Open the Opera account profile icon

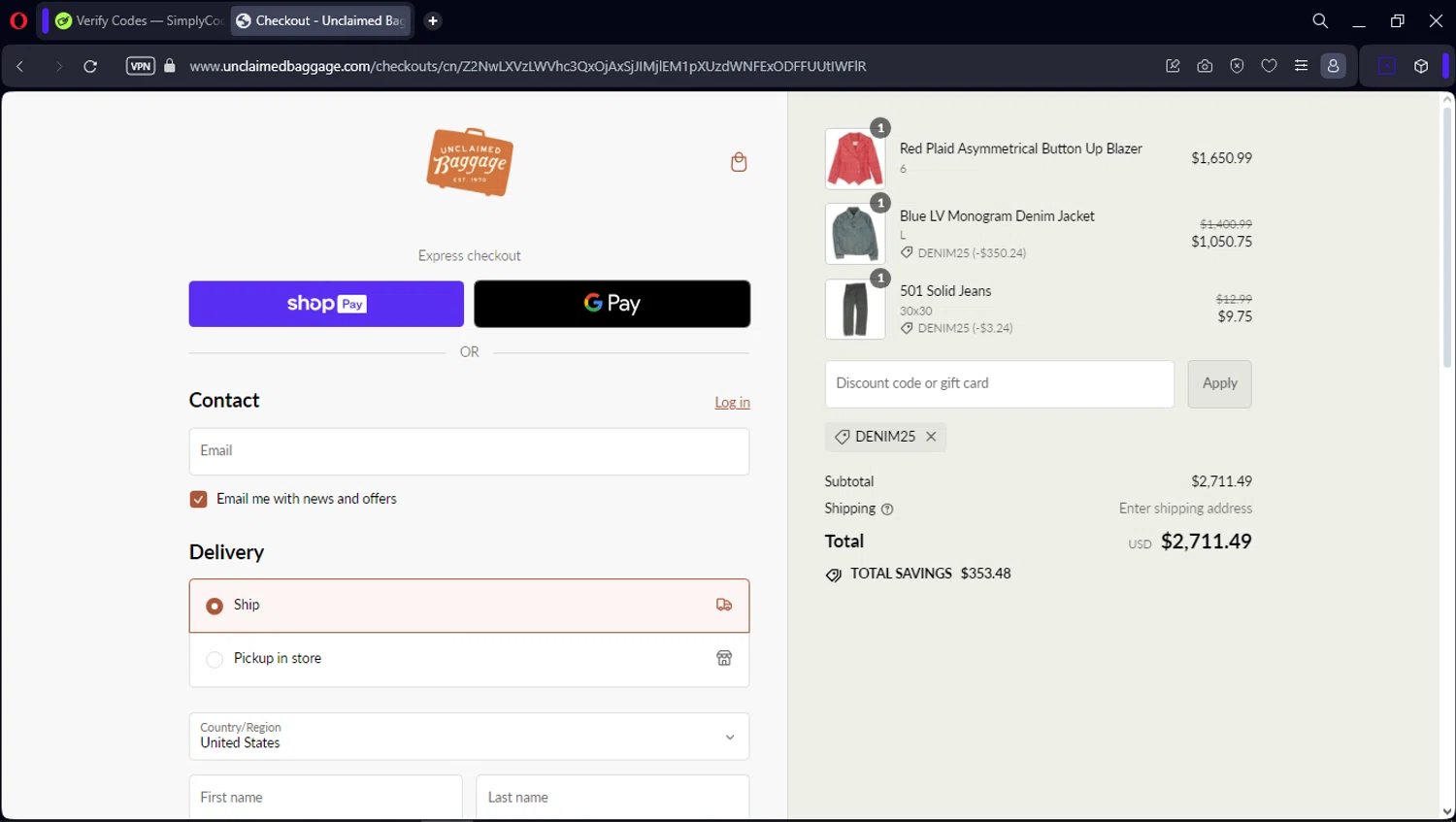tap(1334, 66)
